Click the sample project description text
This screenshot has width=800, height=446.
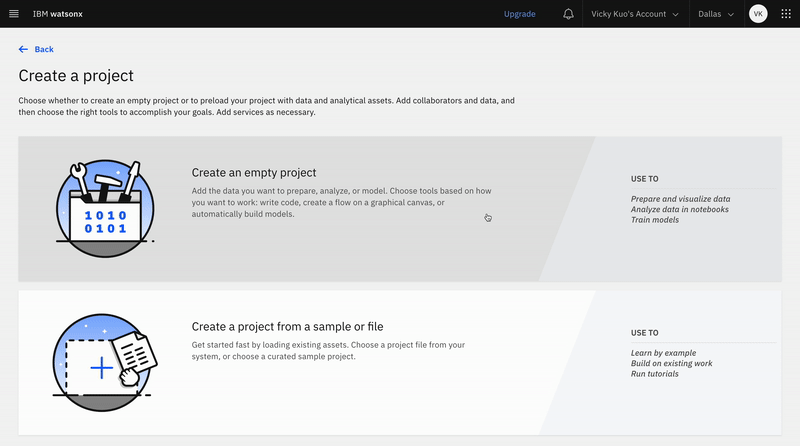click(328, 350)
